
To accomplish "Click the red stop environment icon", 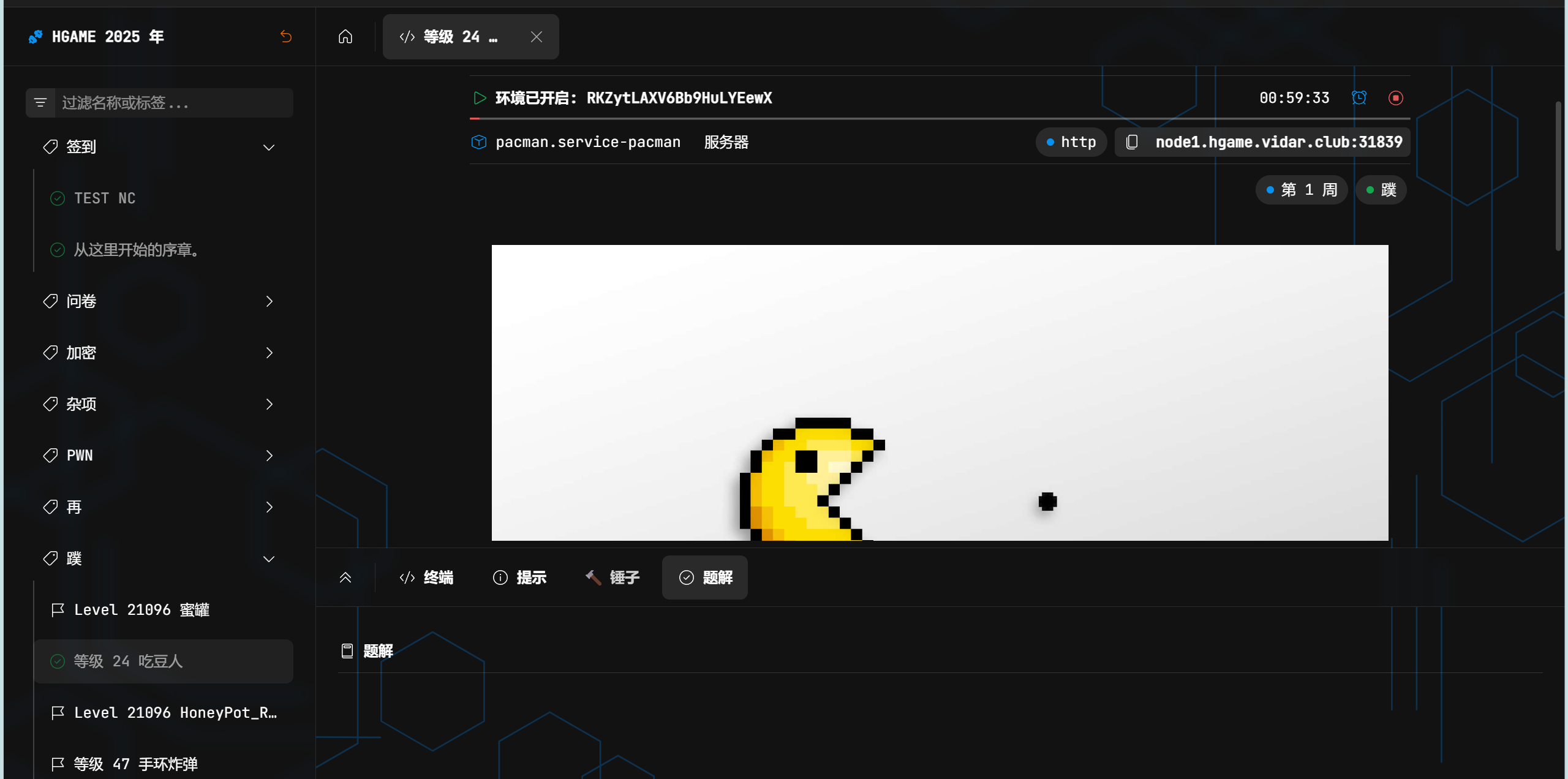I will click(1396, 98).
